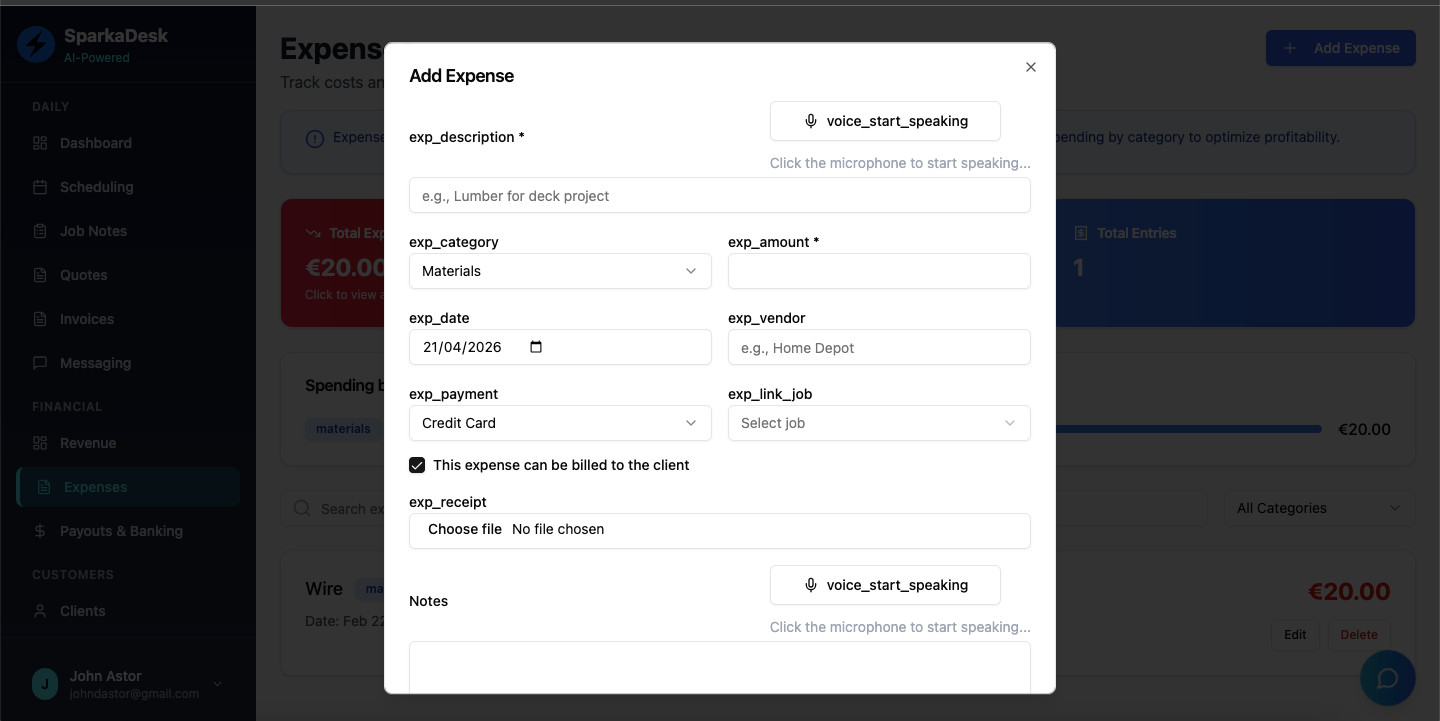The image size is (1440, 721).
Task: Click the Invoices document icon
Action: click(x=40, y=319)
